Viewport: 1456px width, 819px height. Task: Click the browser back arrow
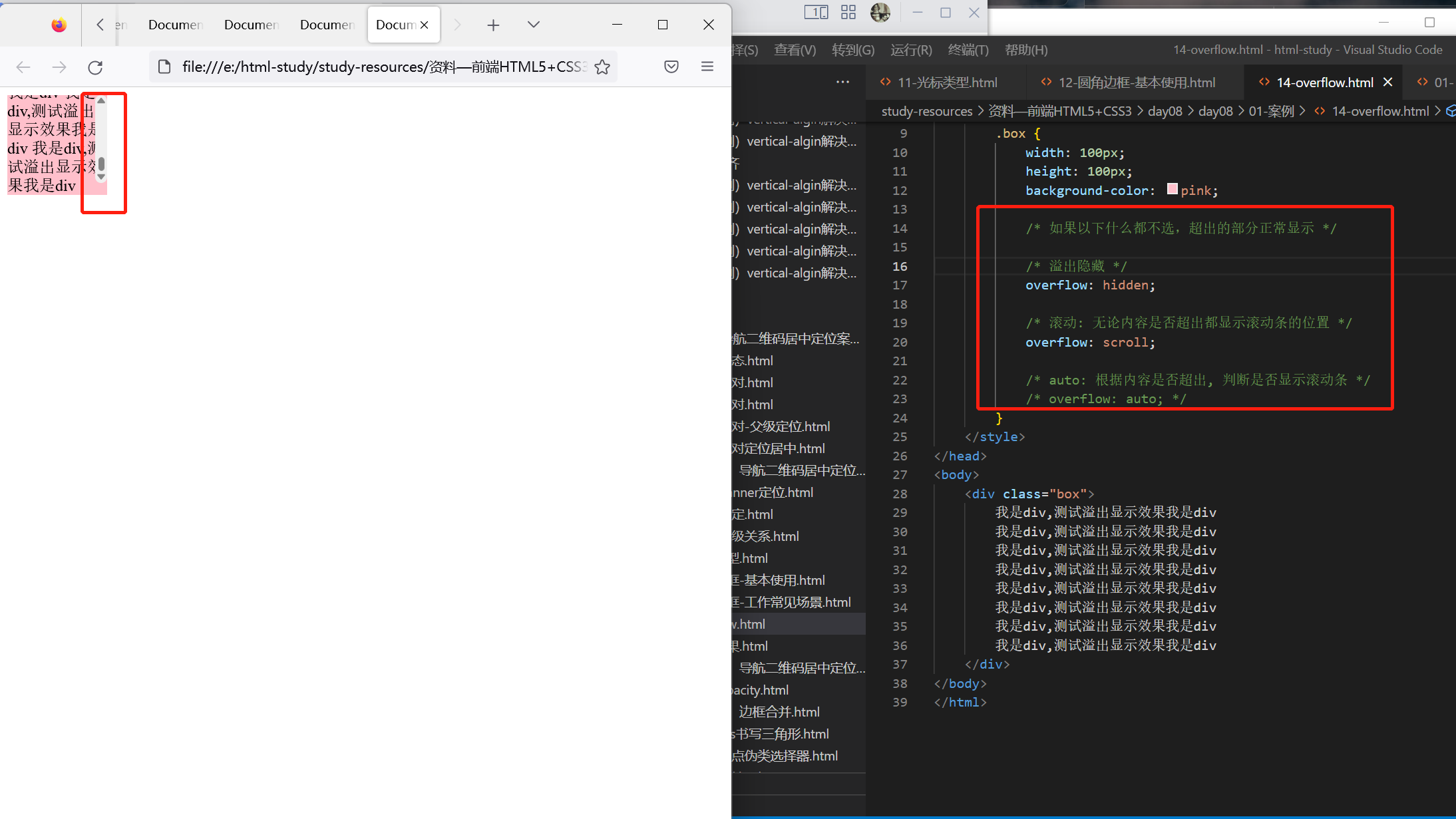23,67
